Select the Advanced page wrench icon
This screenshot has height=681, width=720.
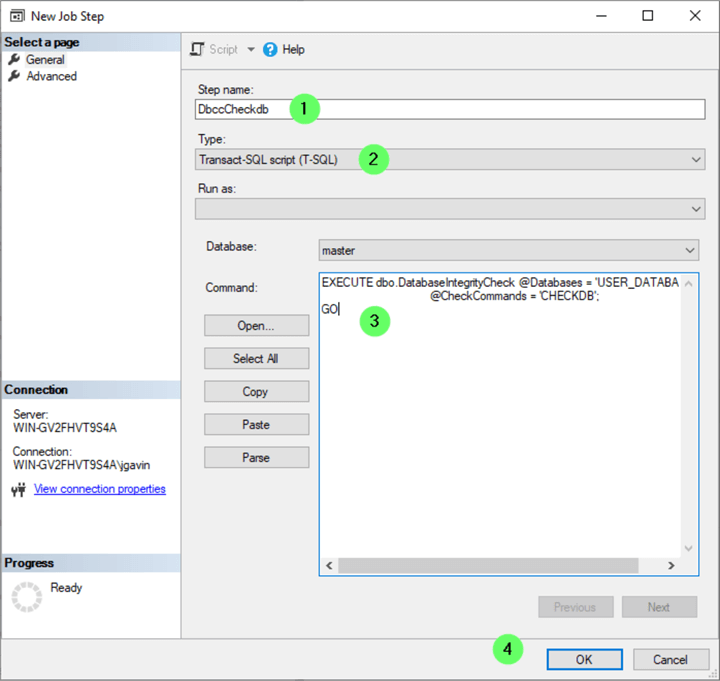tap(14, 76)
